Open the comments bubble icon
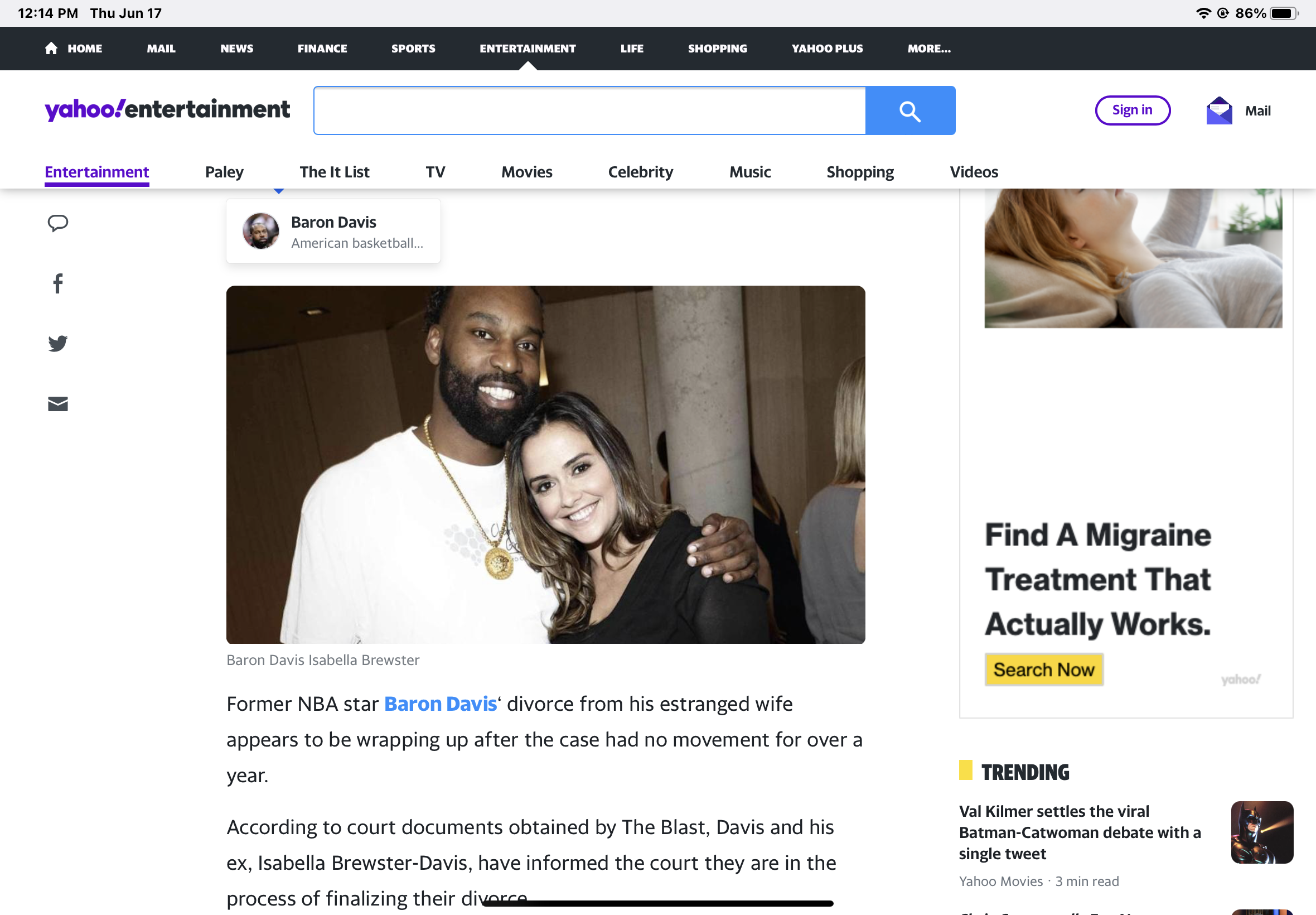 click(58, 223)
